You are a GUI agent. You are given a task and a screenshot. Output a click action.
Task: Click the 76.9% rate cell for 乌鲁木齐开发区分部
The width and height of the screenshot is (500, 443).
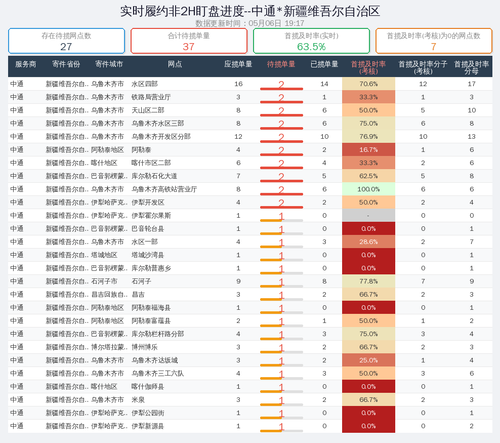[x=368, y=137]
